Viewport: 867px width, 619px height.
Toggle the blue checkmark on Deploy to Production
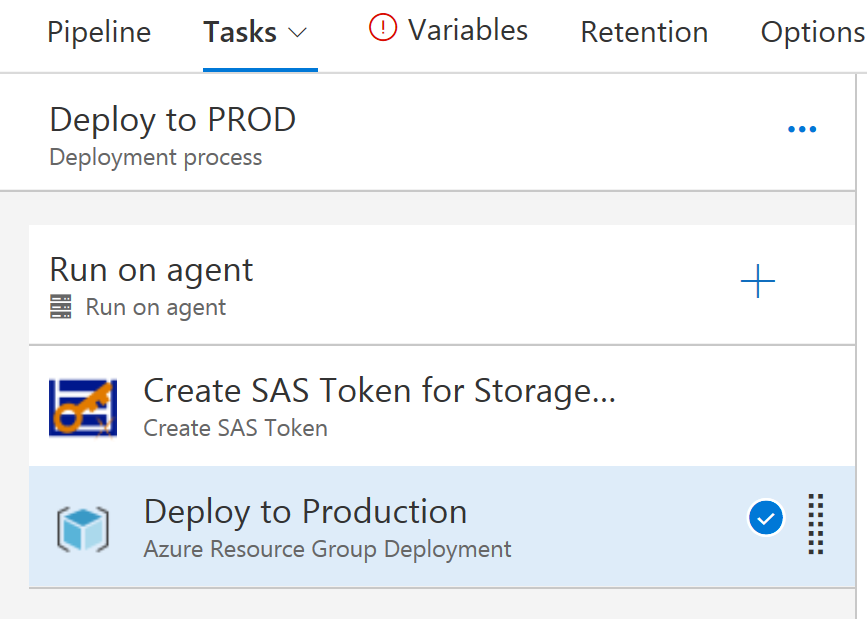(x=766, y=518)
